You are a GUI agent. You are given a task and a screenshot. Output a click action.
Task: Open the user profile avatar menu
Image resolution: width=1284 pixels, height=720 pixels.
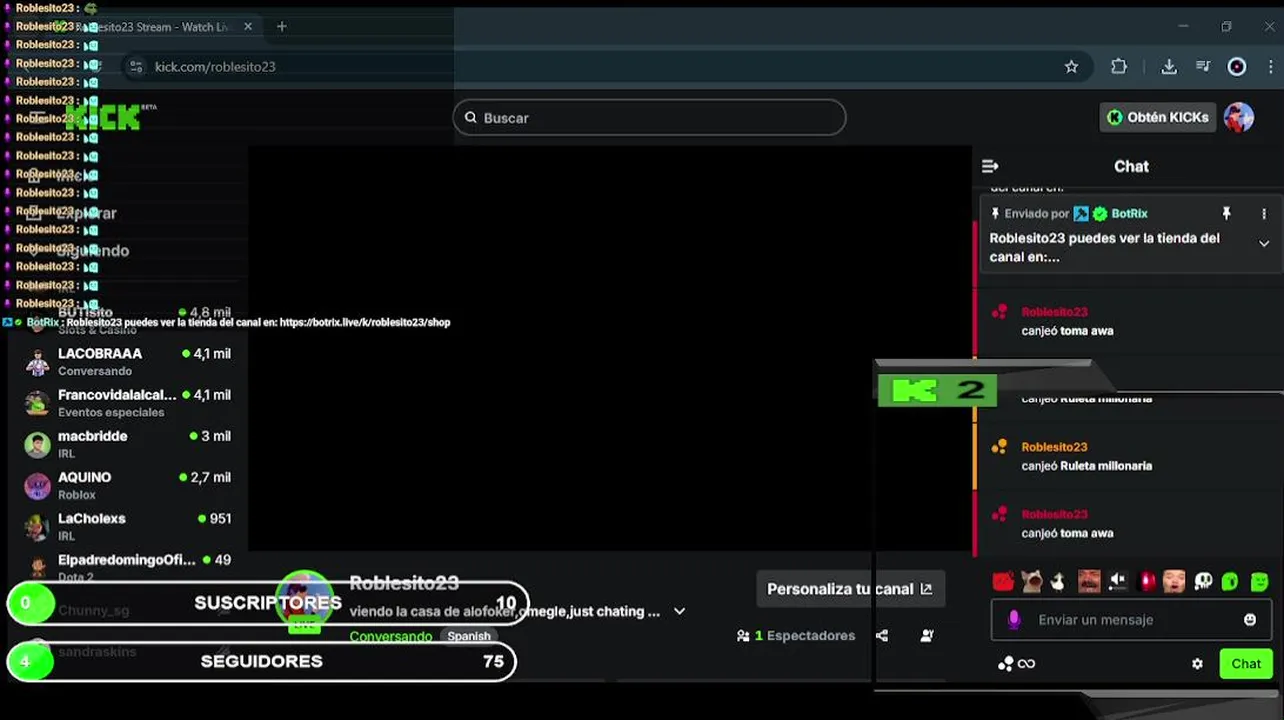coord(1239,117)
